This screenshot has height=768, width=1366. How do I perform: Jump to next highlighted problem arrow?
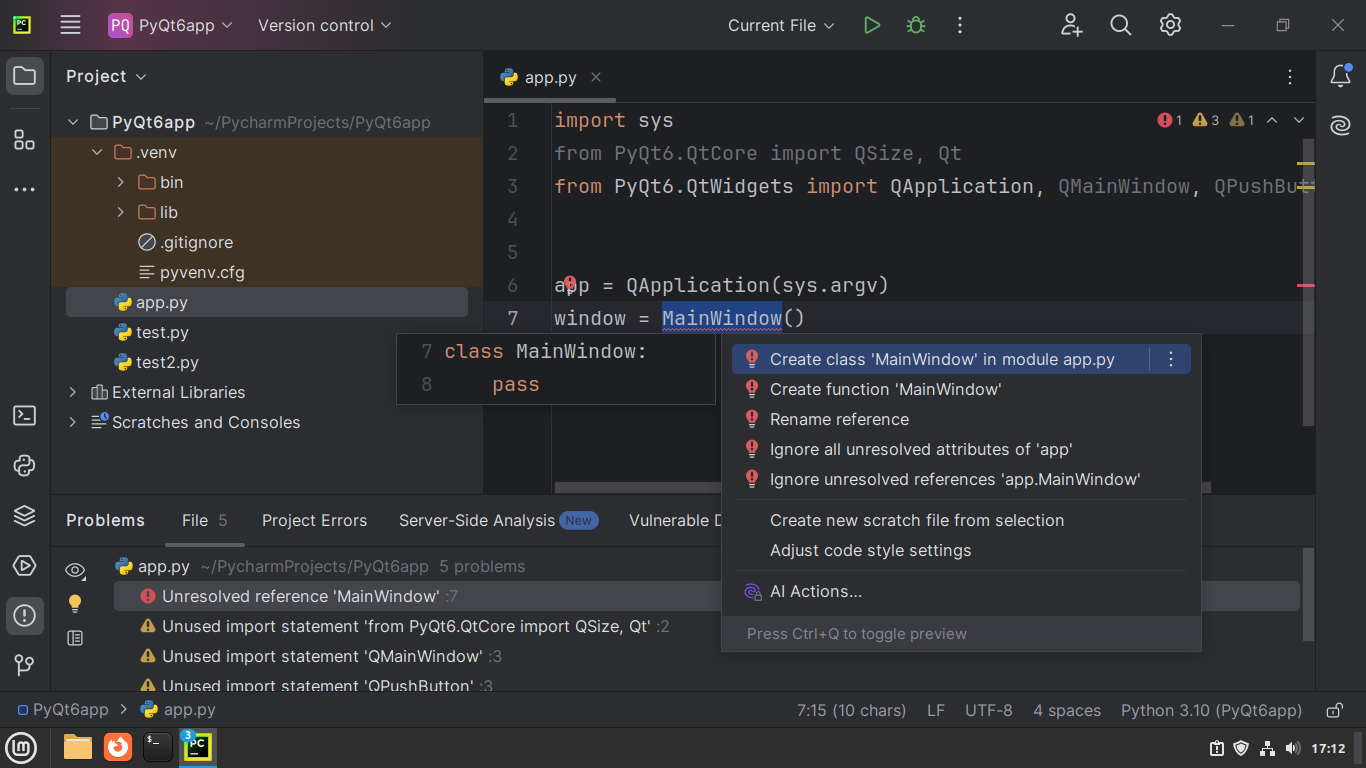tap(1299, 120)
